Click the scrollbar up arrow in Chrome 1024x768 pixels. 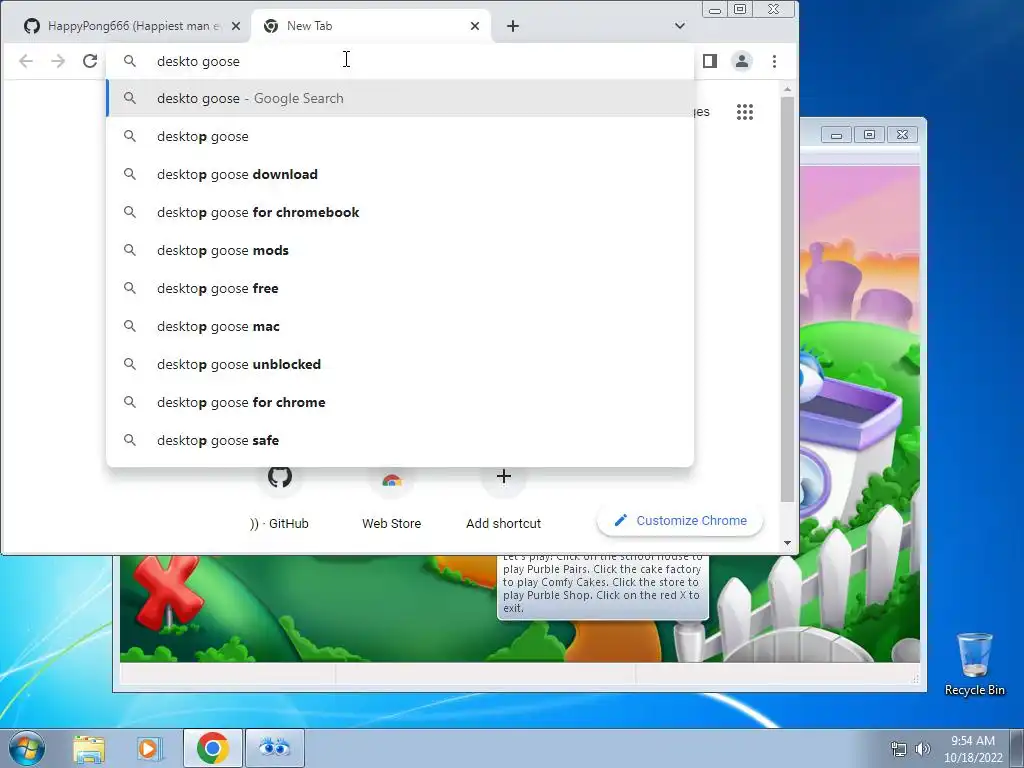787,89
